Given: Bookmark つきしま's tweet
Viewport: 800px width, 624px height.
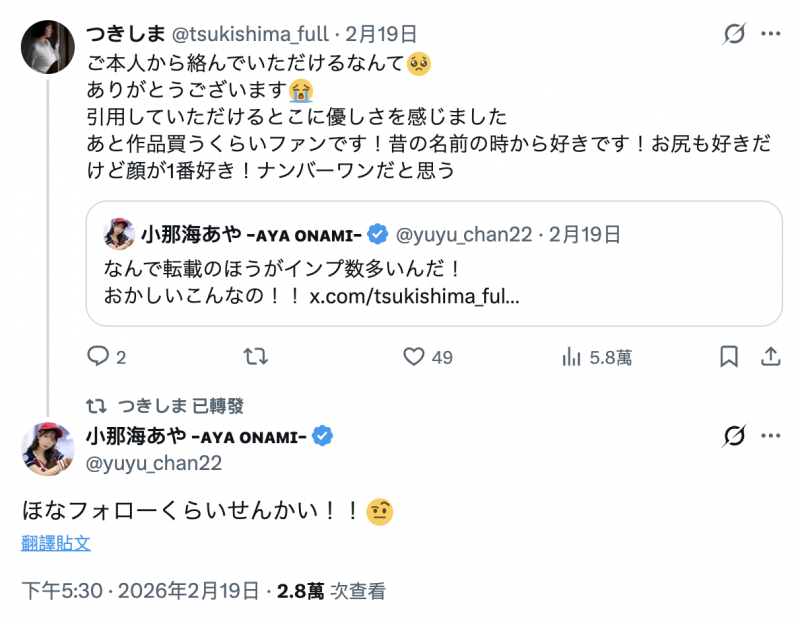Looking at the screenshot, I should (729, 356).
